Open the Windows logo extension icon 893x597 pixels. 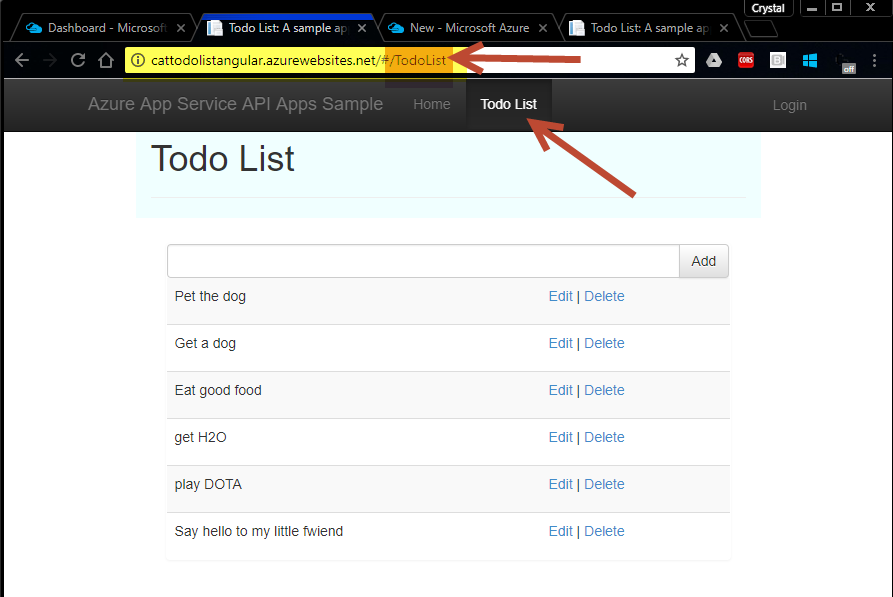[x=809, y=60]
